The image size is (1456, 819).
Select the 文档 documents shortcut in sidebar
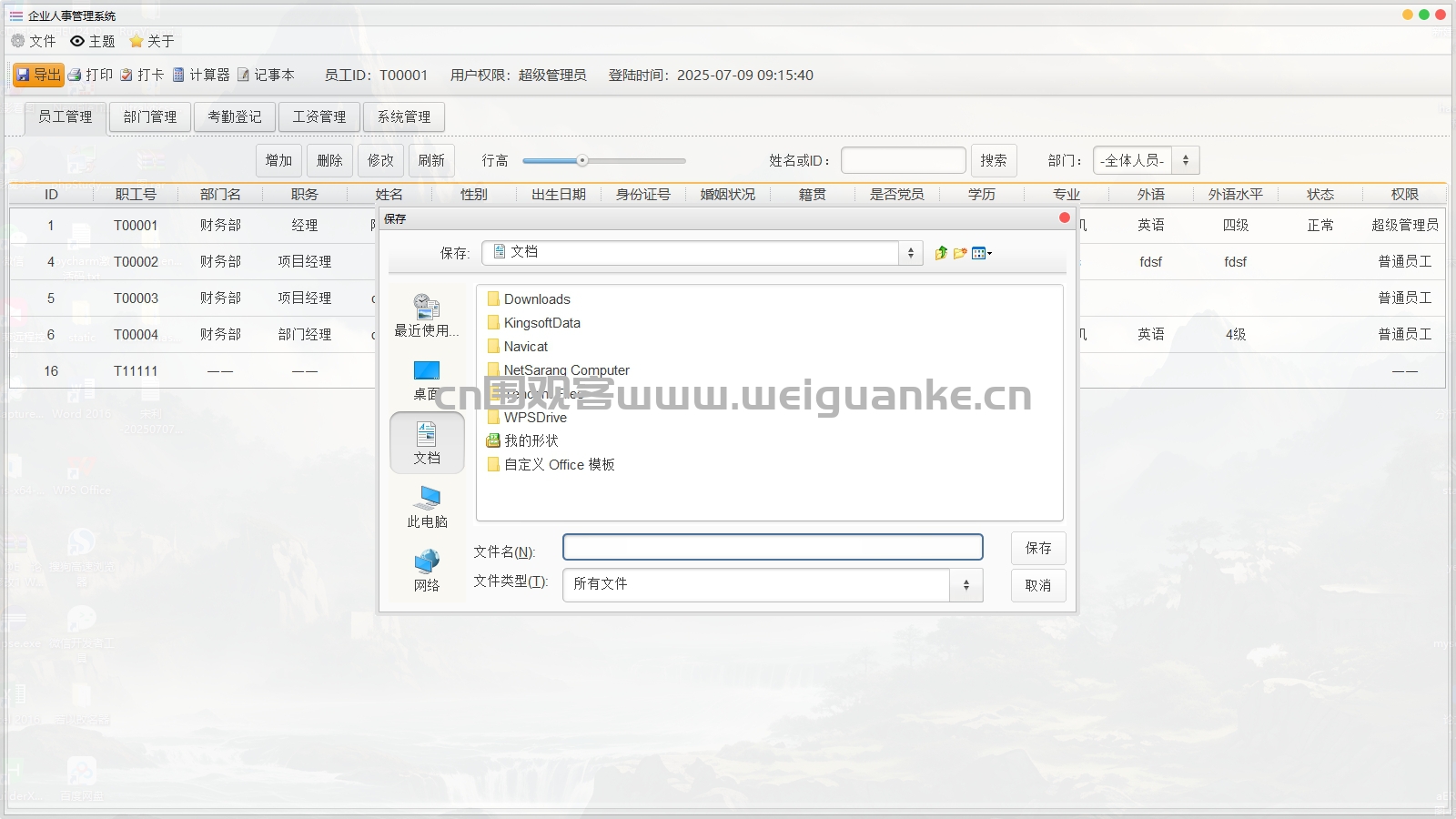point(427,443)
